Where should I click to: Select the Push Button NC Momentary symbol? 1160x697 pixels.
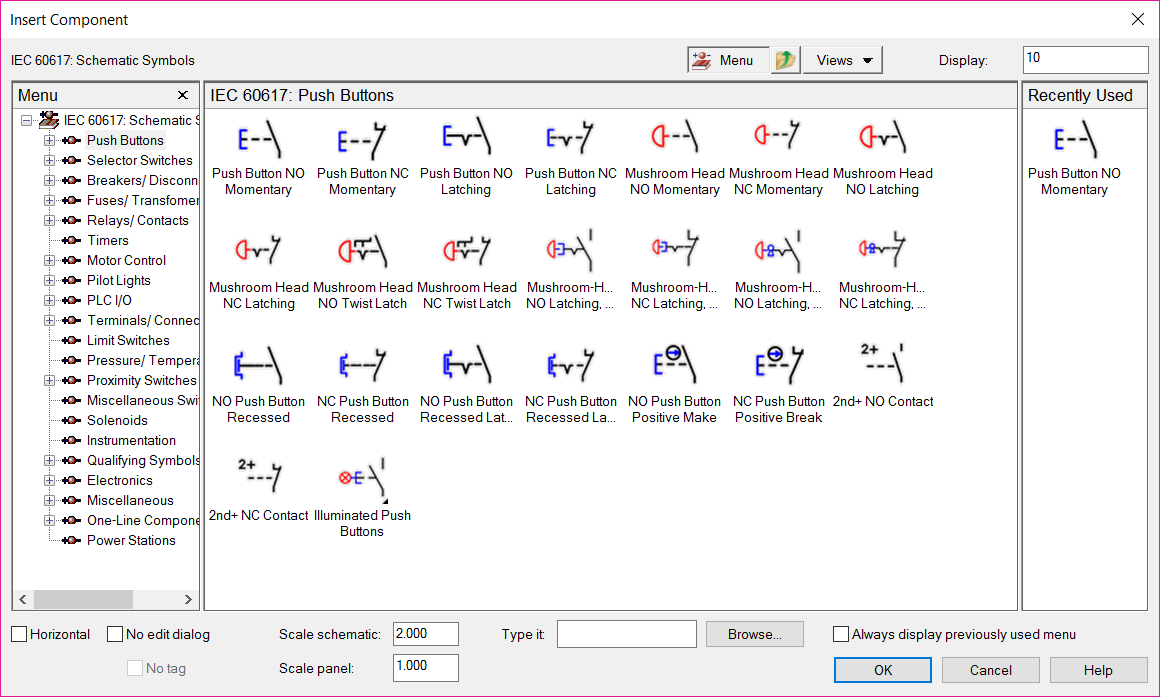(x=362, y=140)
